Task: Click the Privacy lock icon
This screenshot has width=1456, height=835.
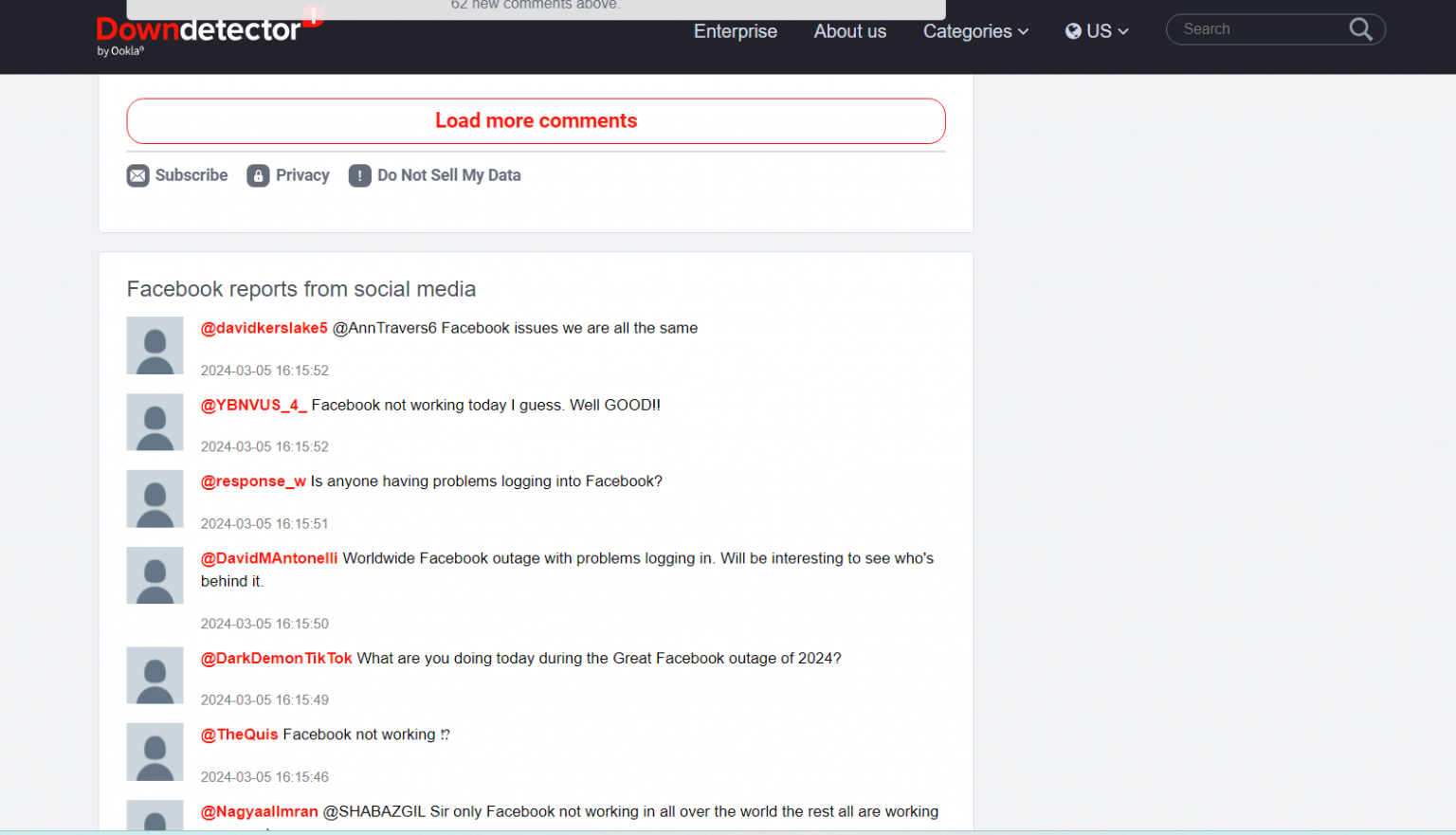Action: click(x=258, y=175)
